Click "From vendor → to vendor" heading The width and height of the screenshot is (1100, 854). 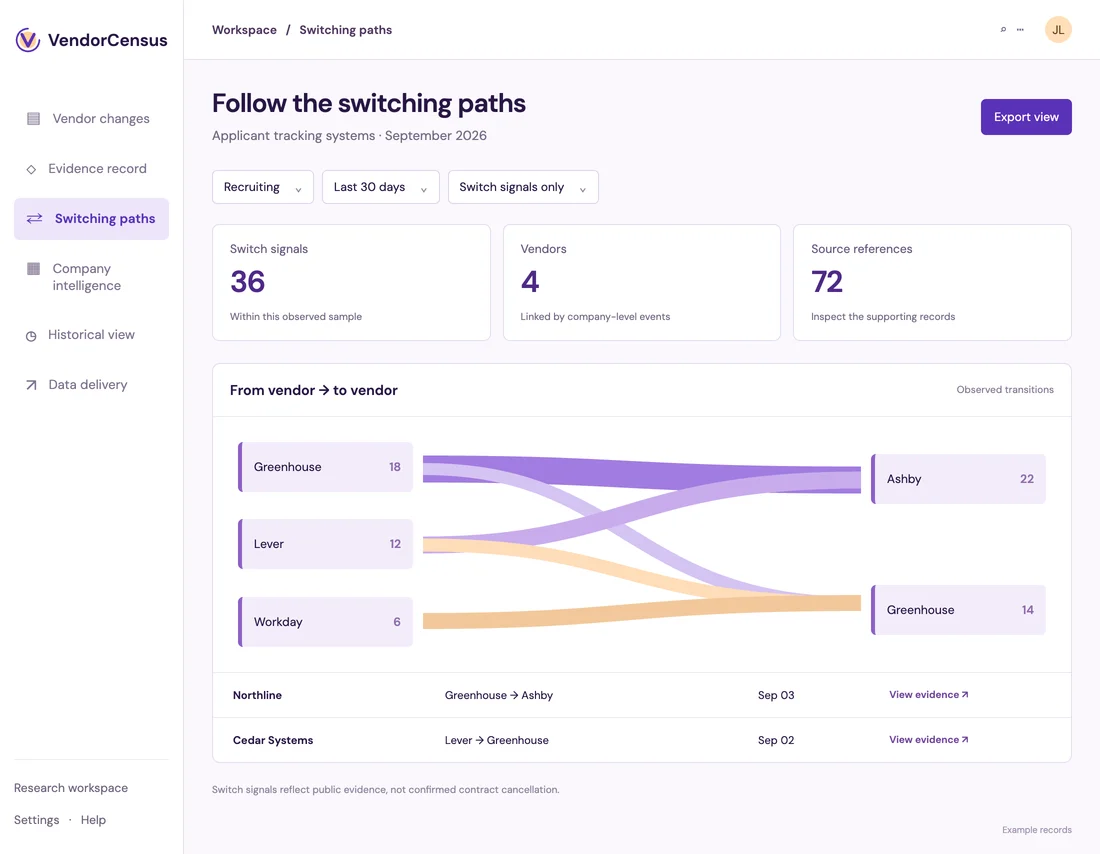pos(314,390)
